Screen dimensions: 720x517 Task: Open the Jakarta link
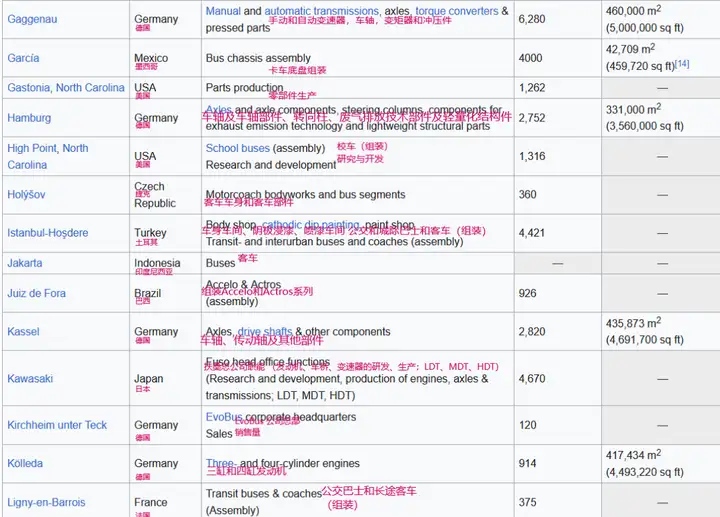click(x=25, y=264)
